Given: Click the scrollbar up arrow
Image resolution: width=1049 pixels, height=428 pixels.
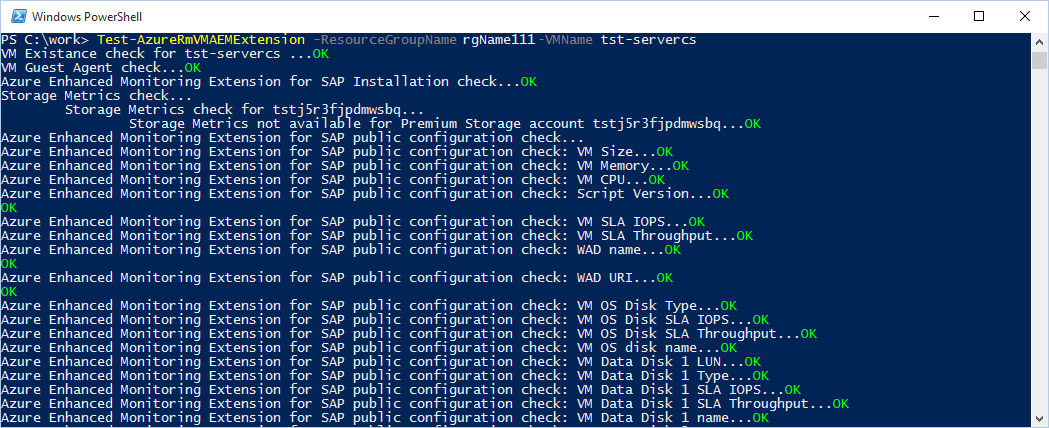Looking at the screenshot, I should pyautogui.click(x=1040, y=41).
